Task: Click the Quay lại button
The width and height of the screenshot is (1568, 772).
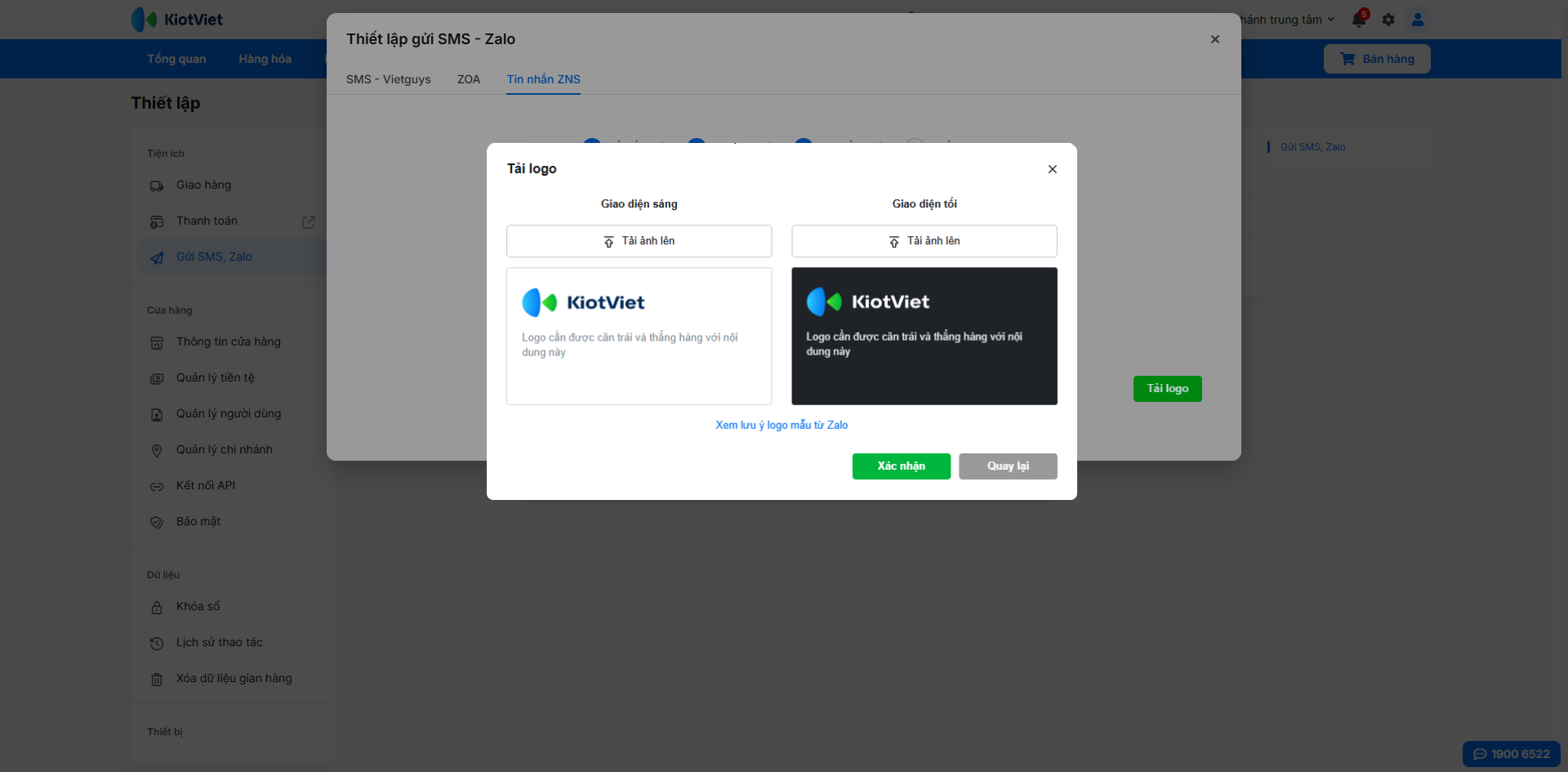Action: (x=1008, y=466)
